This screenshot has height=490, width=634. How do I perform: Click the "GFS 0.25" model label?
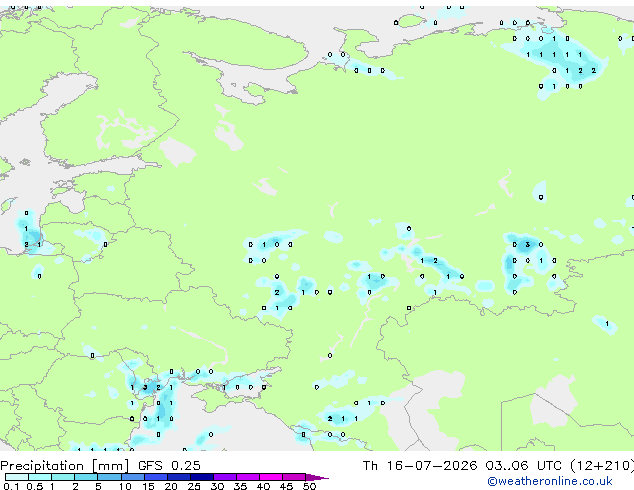[x=169, y=466]
